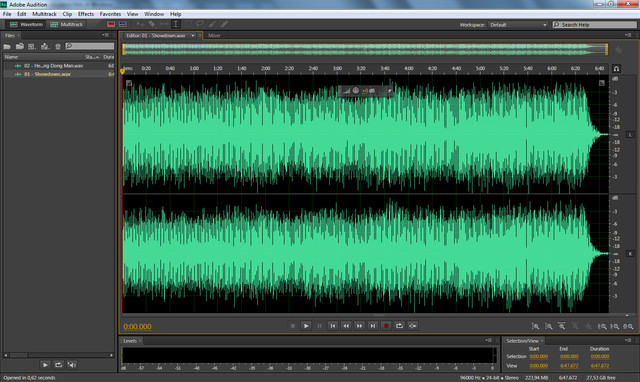Sort files by Name column

pyautogui.click(x=11, y=57)
